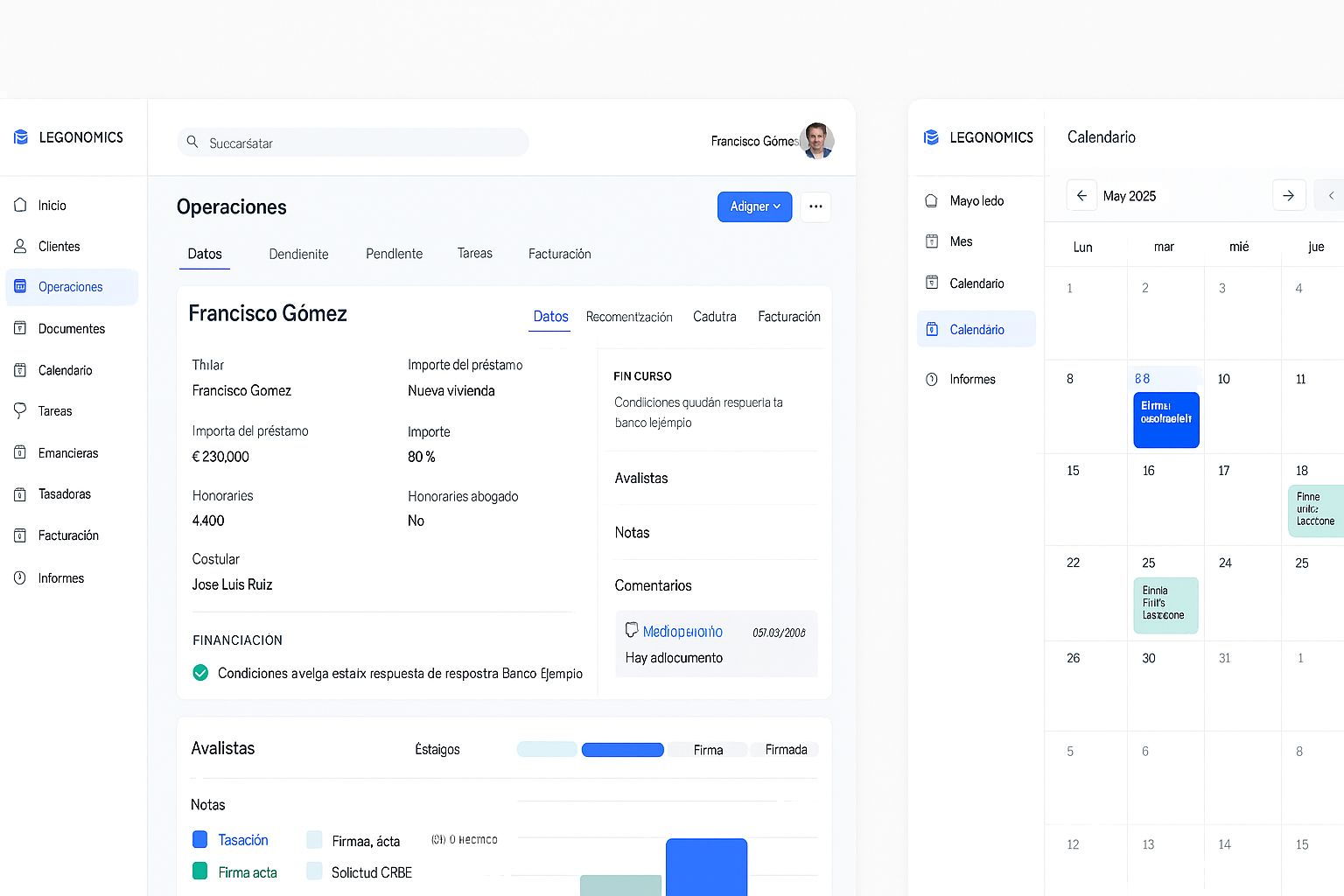1344x896 pixels.
Task: Go to next month with right arrow
Action: click(1288, 195)
